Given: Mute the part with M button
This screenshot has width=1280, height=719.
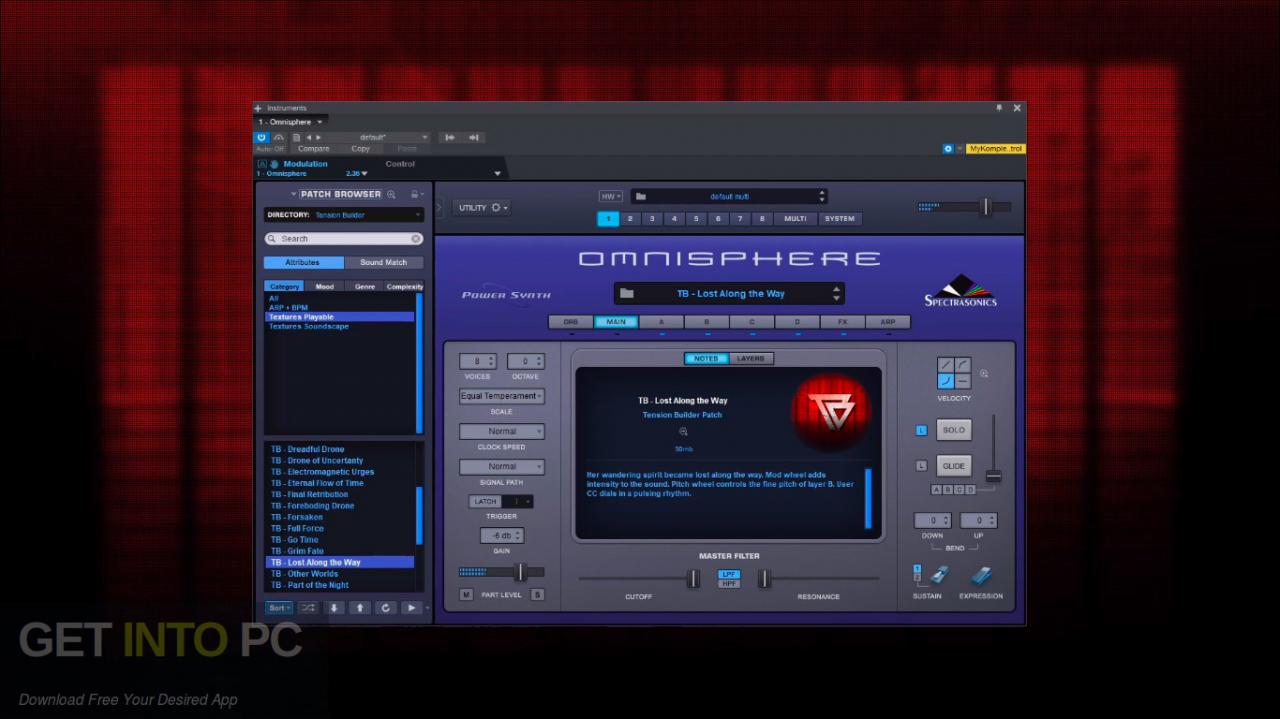Looking at the screenshot, I should (x=466, y=595).
